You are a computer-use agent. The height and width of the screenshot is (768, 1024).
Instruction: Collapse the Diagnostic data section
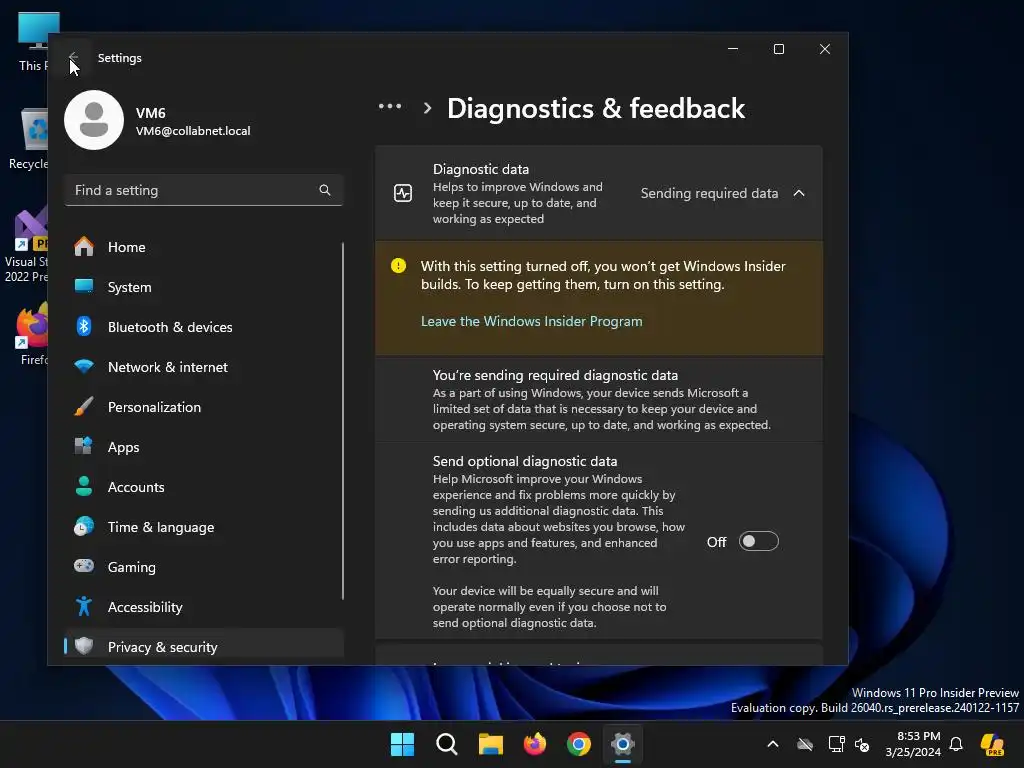pos(799,193)
